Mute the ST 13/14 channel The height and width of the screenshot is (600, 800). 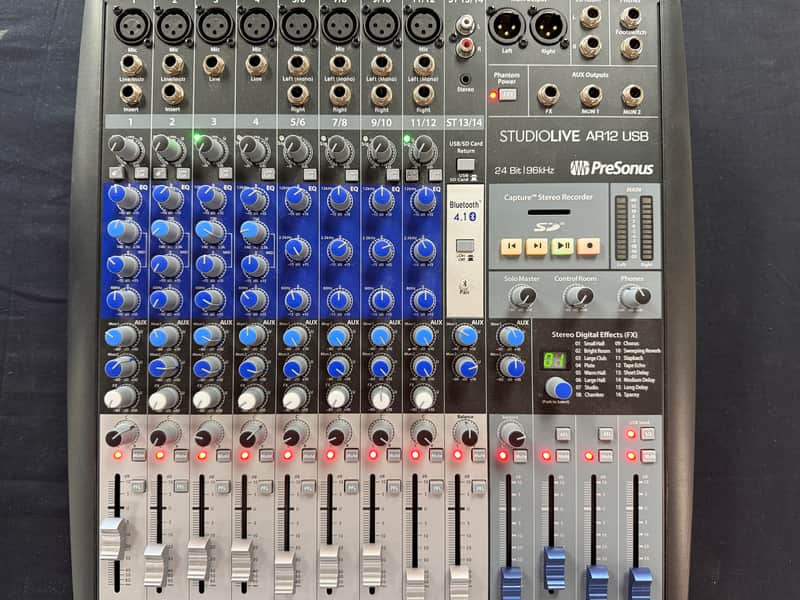coord(479,455)
